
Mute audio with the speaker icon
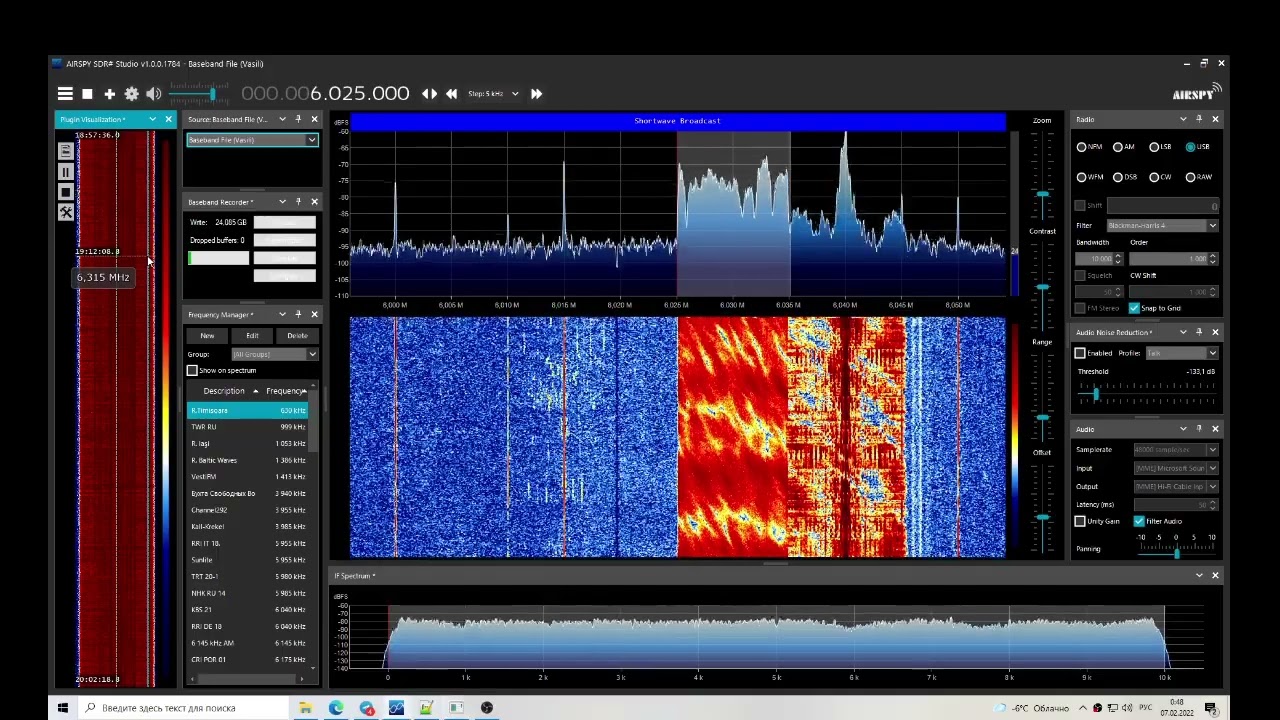point(153,94)
